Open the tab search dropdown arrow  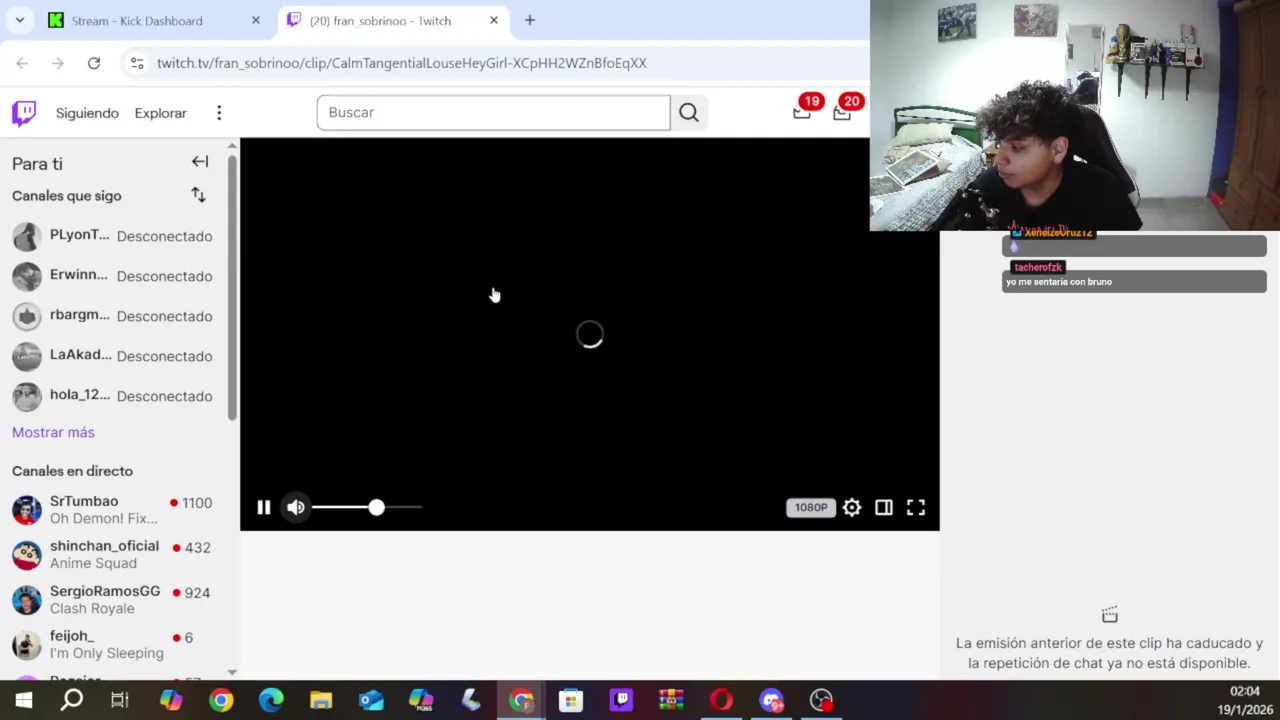[x=19, y=20]
